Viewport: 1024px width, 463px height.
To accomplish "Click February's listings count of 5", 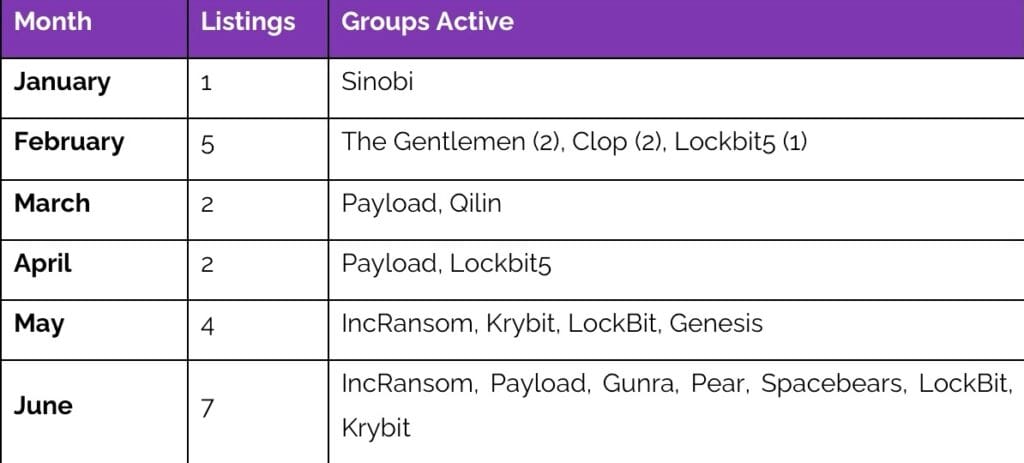I will (207, 144).
